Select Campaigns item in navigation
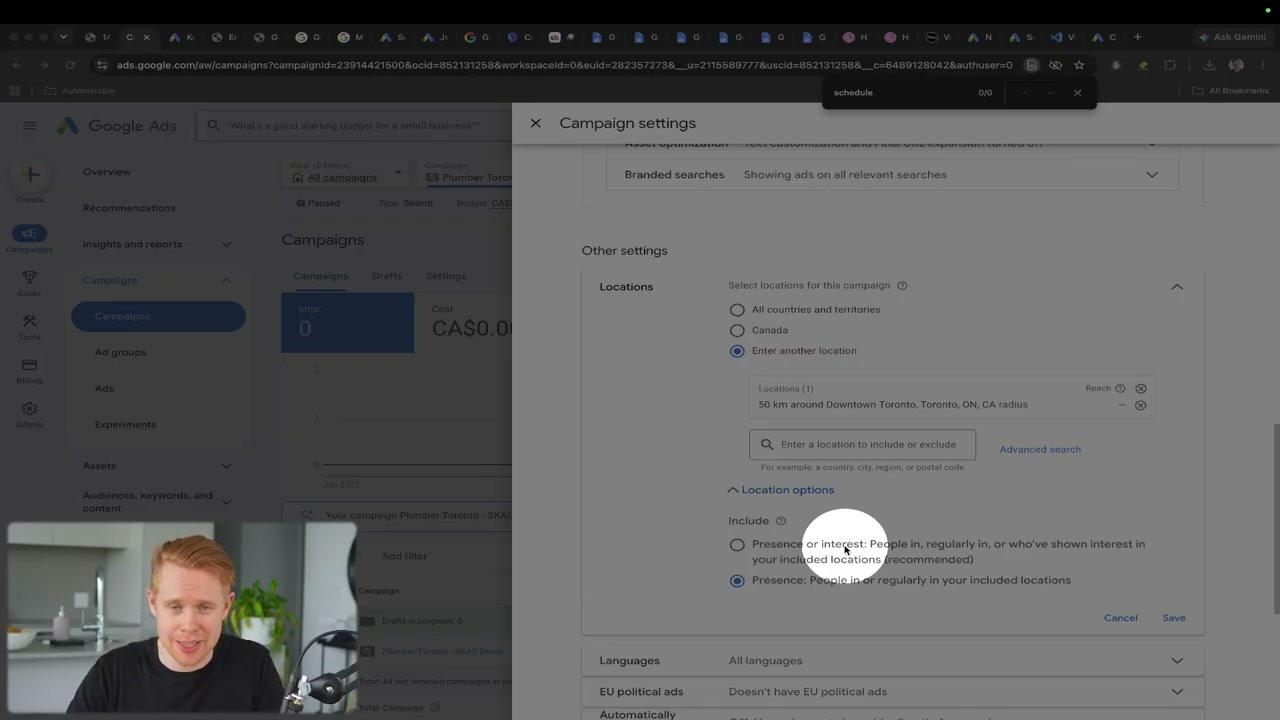1280x720 pixels. pyautogui.click(x=158, y=316)
